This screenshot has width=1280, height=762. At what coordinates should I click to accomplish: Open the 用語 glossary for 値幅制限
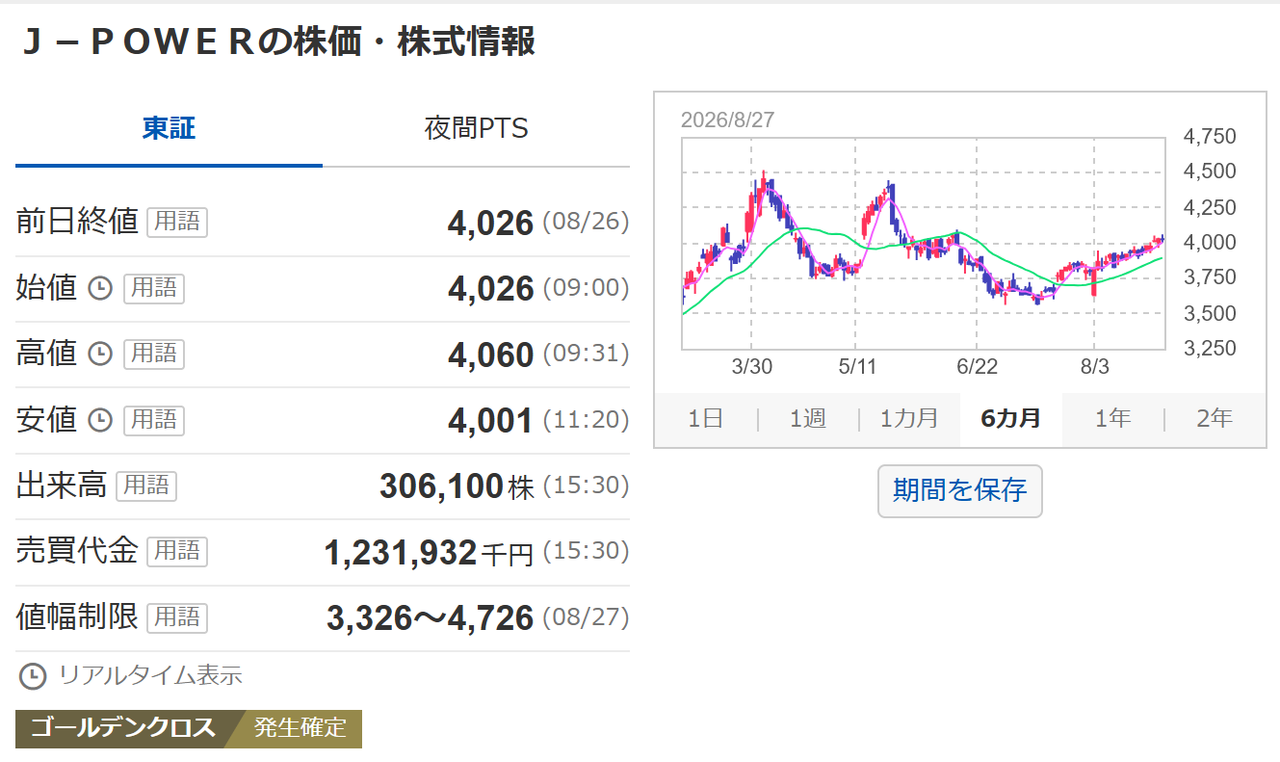[177, 618]
